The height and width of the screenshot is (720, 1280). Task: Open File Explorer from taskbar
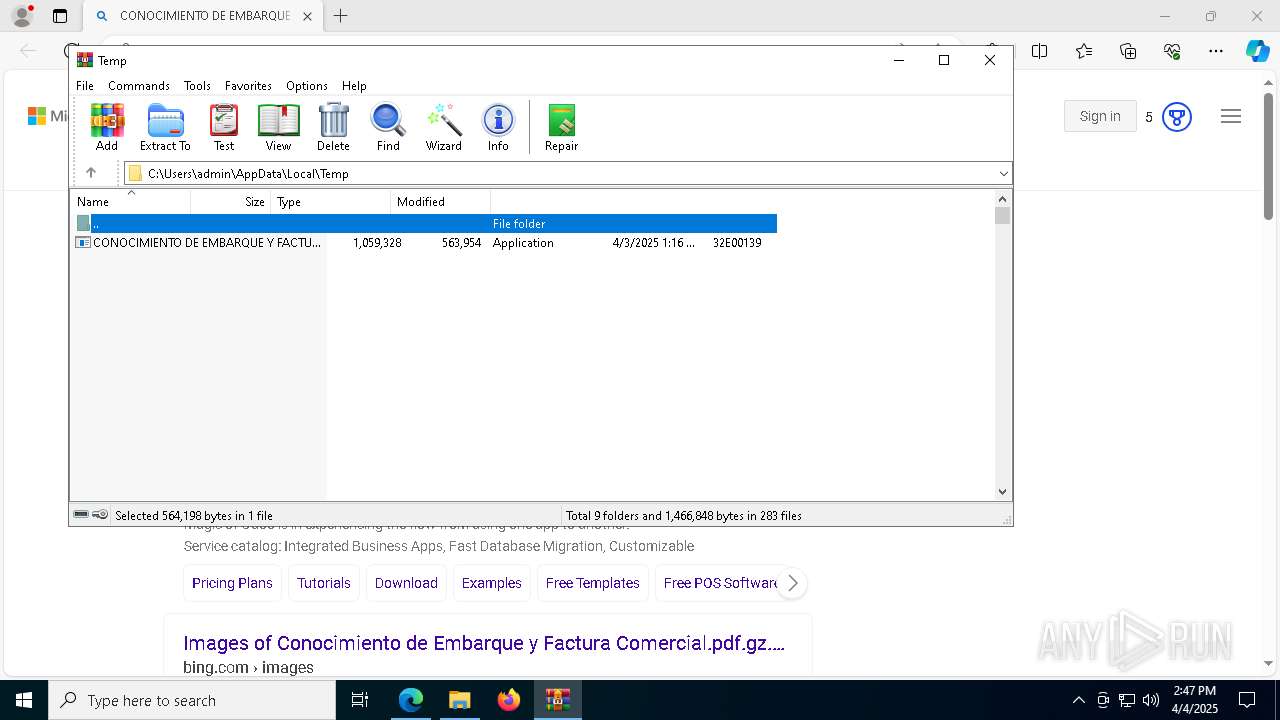point(459,700)
